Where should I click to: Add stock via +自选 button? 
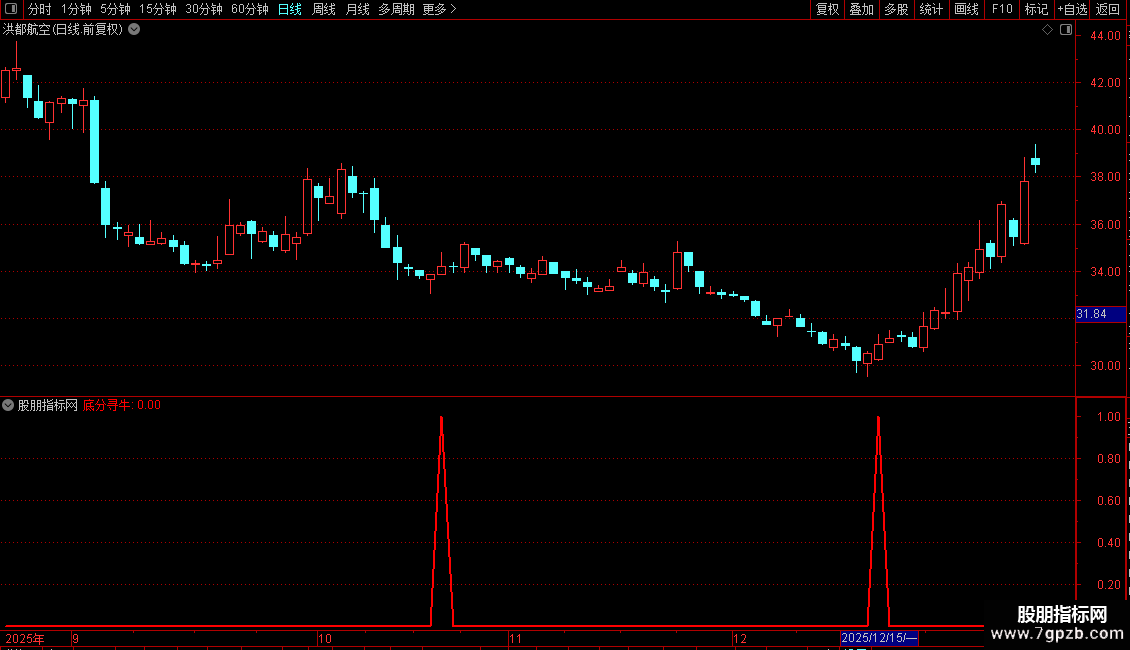click(x=1072, y=9)
